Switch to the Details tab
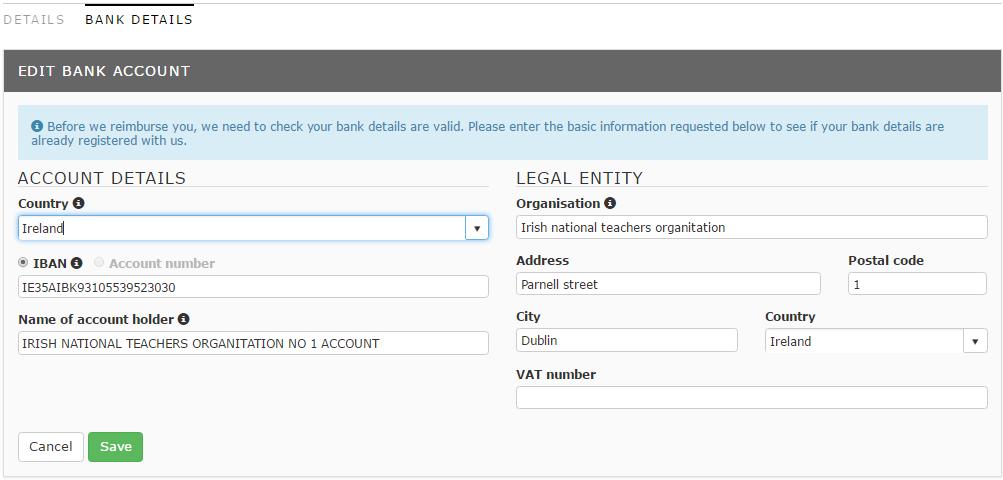Viewport: 1003px width, 480px height. point(34,20)
